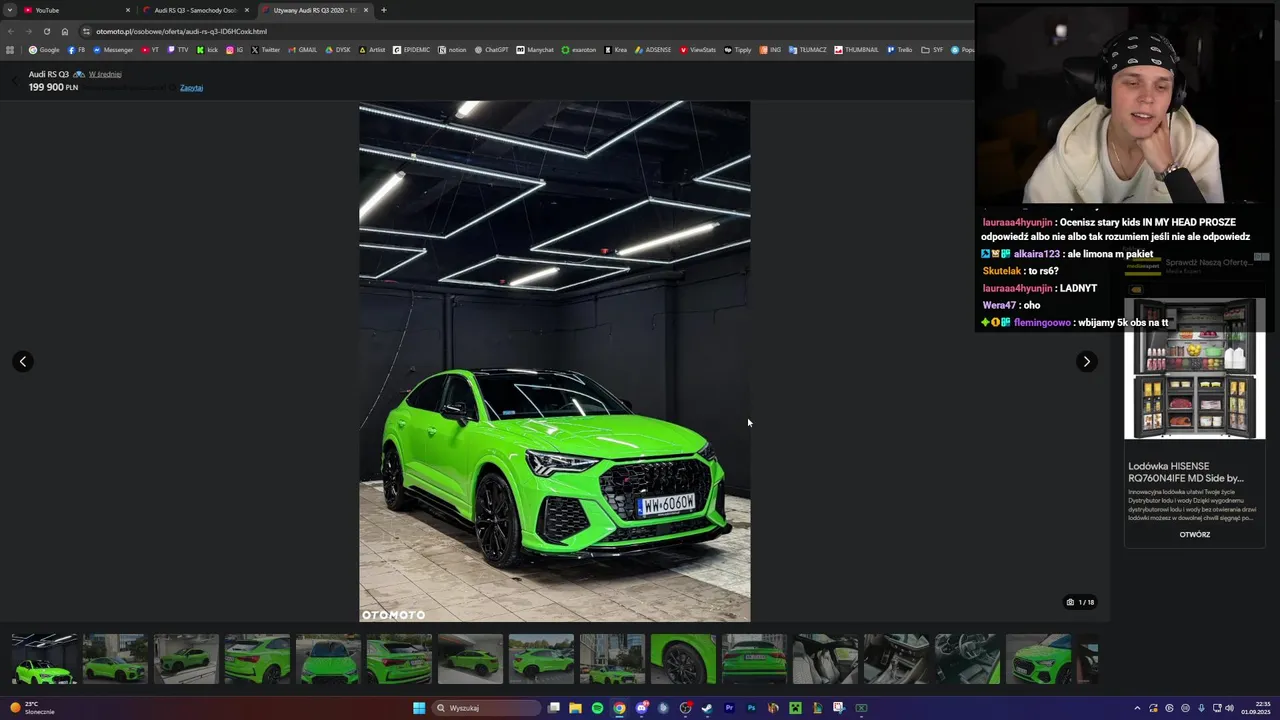Open the Messenger bookmark
This screenshot has width=1280, height=720.
coord(113,50)
